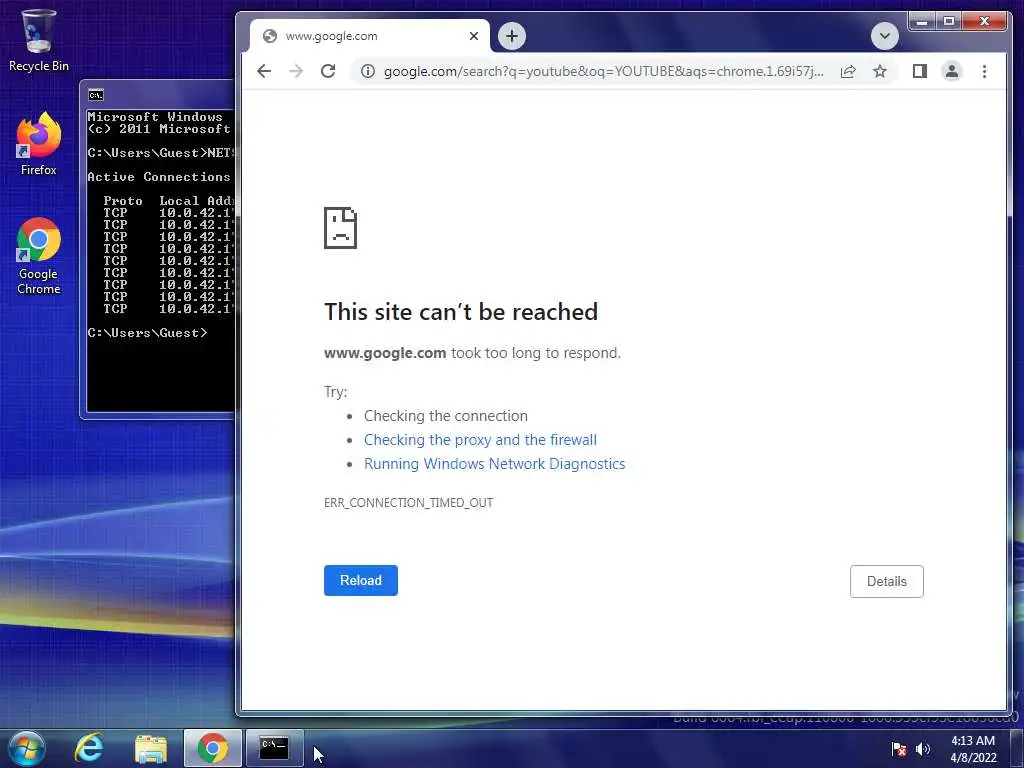Viewport: 1024px width, 768px height.
Task: Open the Windows Start orb
Action: (27, 748)
